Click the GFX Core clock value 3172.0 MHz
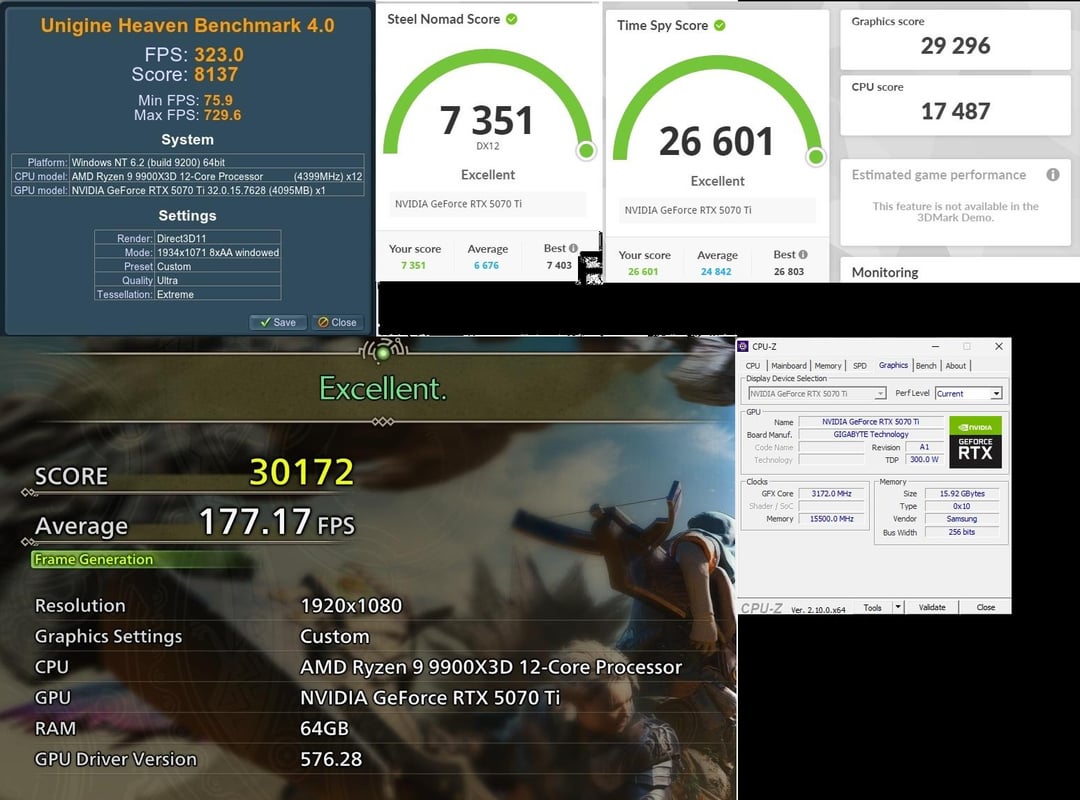The height and width of the screenshot is (800, 1080). [831, 493]
